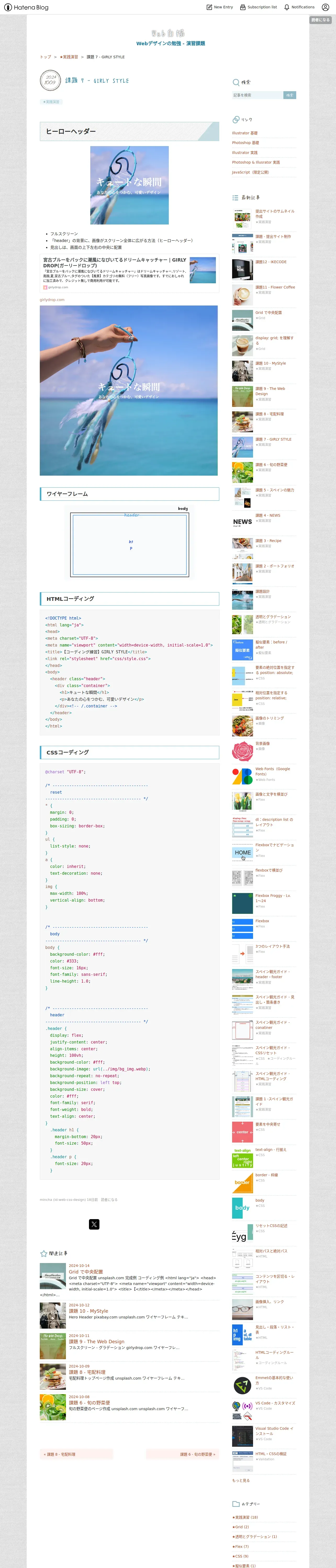Click もっと見る under recent entries

click(x=240, y=1480)
